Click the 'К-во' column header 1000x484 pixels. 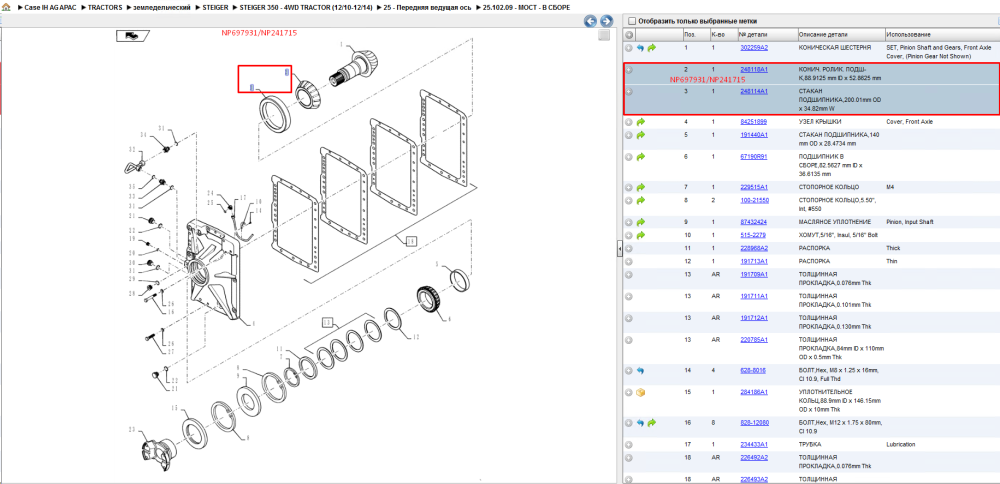(717, 34)
